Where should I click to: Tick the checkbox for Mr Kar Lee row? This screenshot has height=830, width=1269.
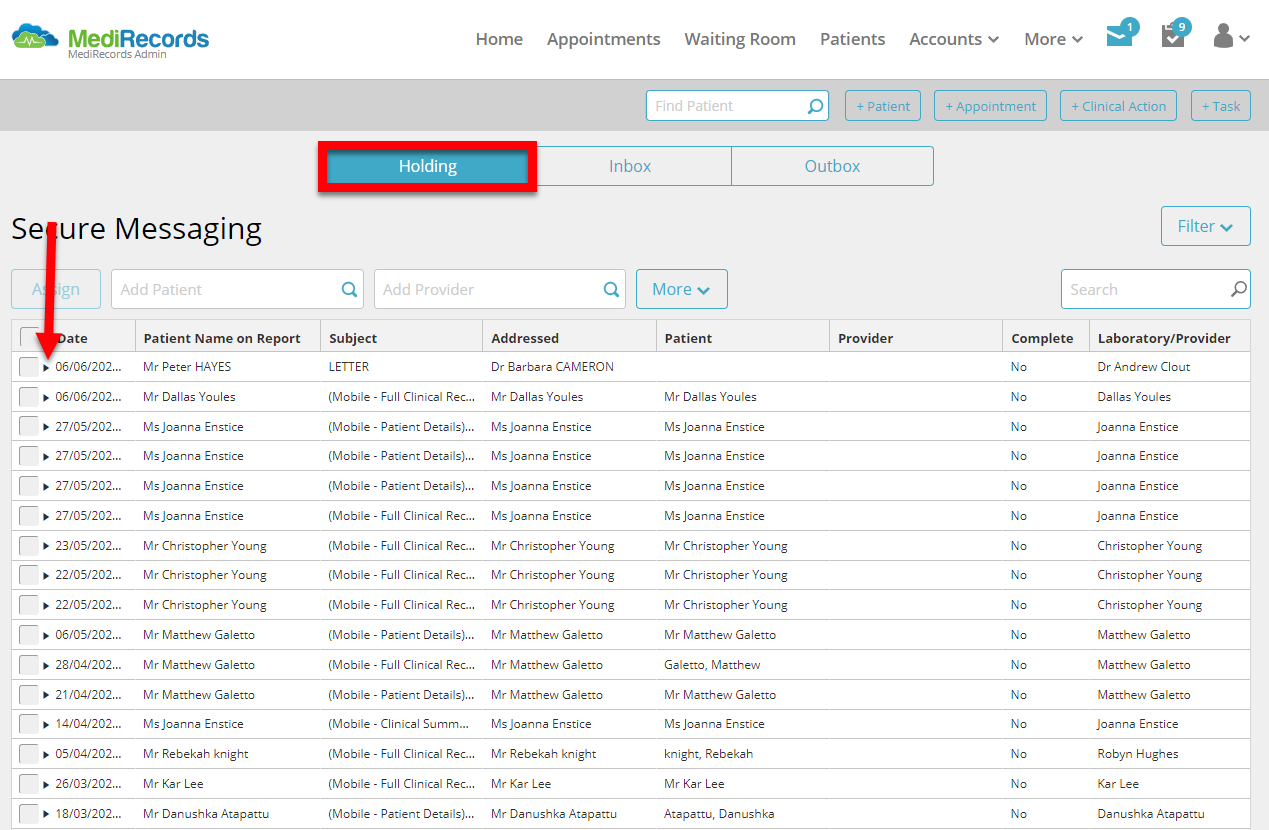(x=29, y=784)
